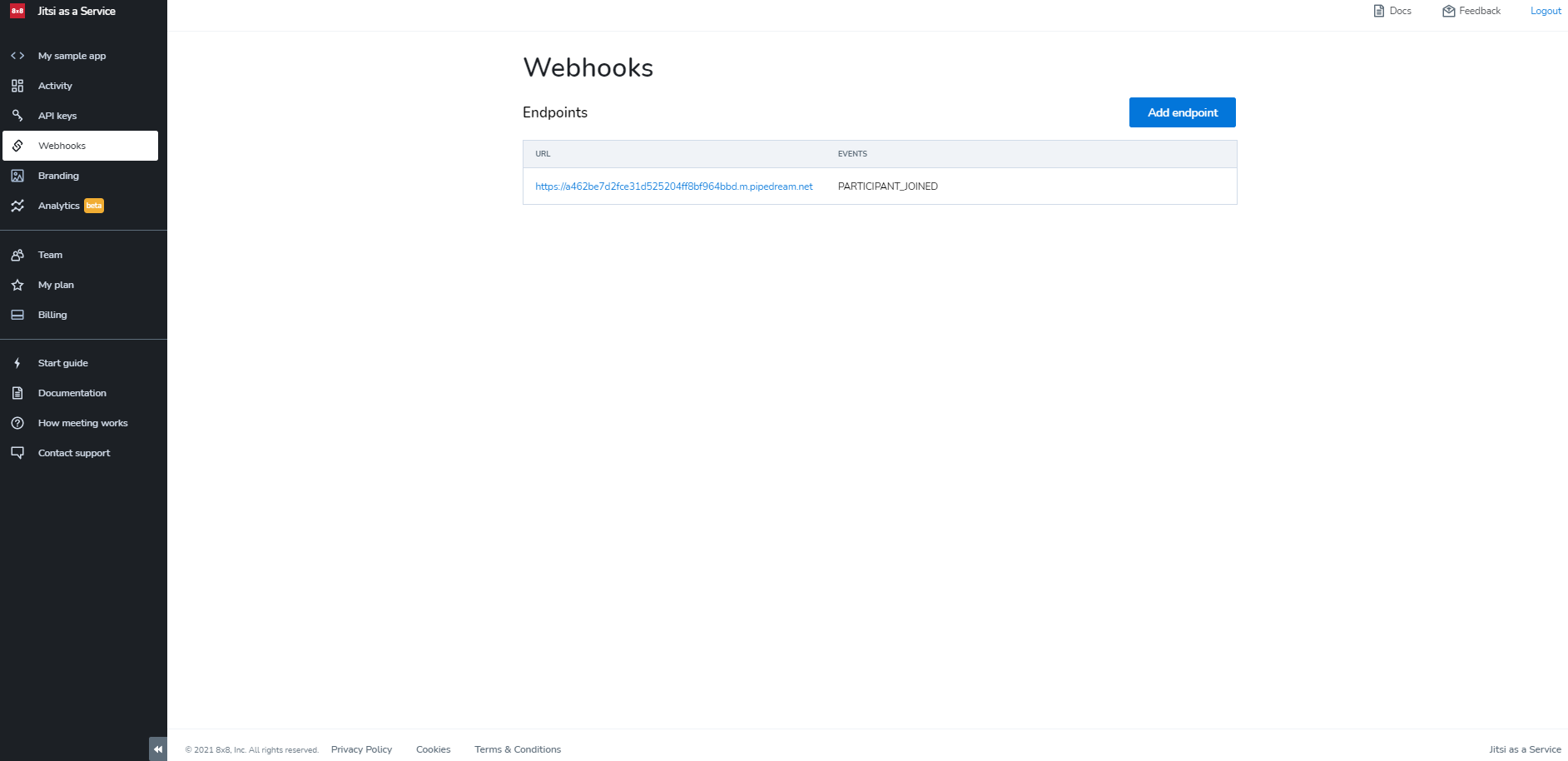The width and height of the screenshot is (1568, 761).
Task: Open How meeting works help icon
Action: point(17,422)
